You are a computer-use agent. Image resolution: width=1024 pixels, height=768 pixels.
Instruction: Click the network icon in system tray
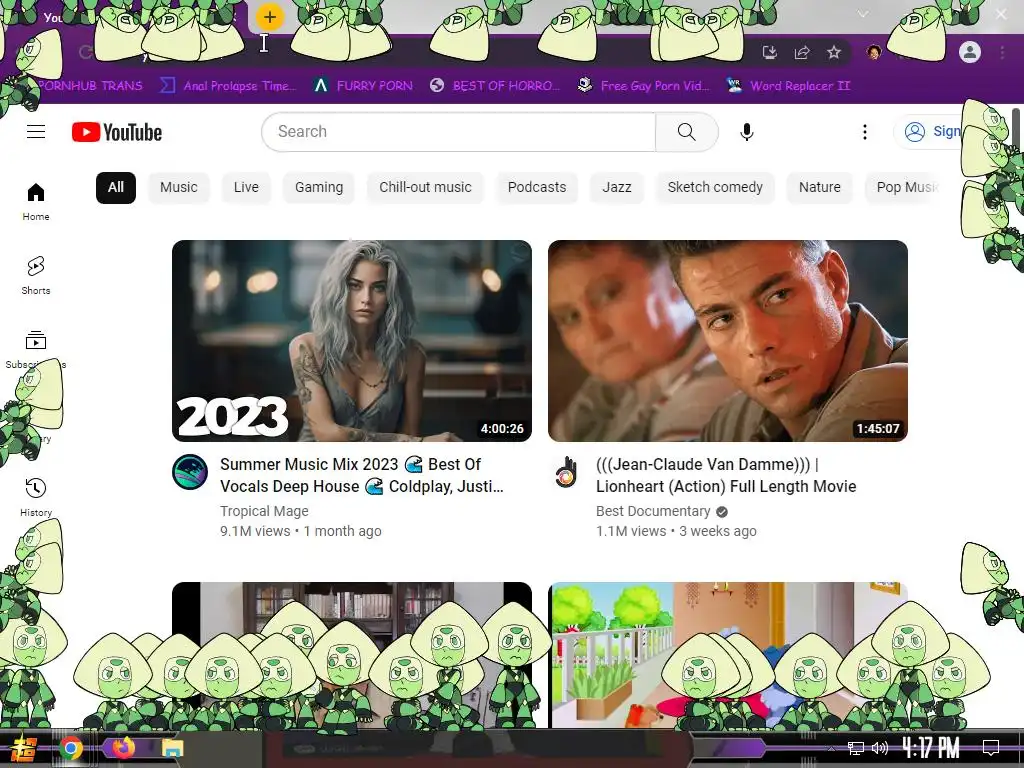point(856,748)
